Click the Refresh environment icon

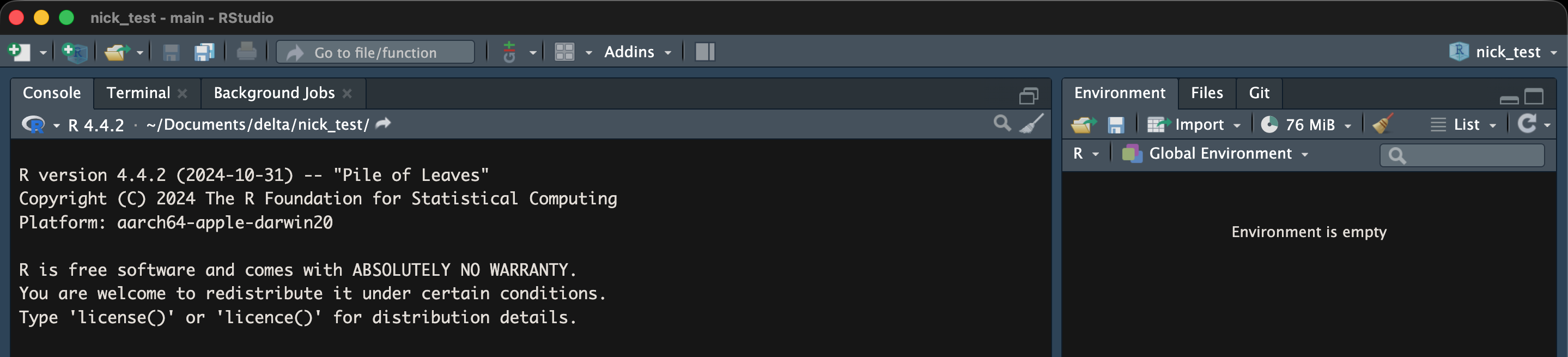[x=1526, y=124]
